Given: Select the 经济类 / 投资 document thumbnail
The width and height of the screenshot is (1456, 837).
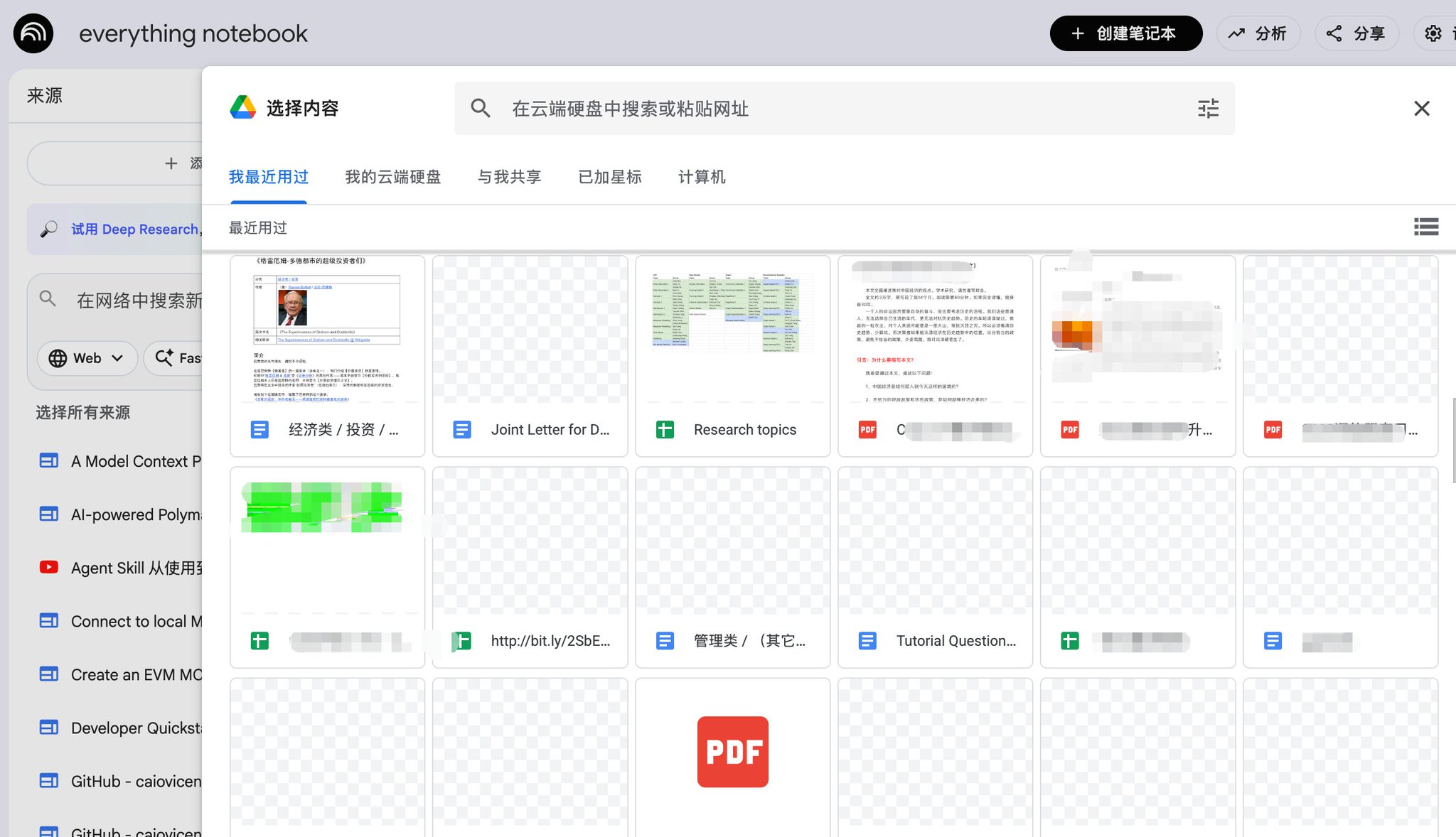Looking at the screenshot, I should (328, 330).
